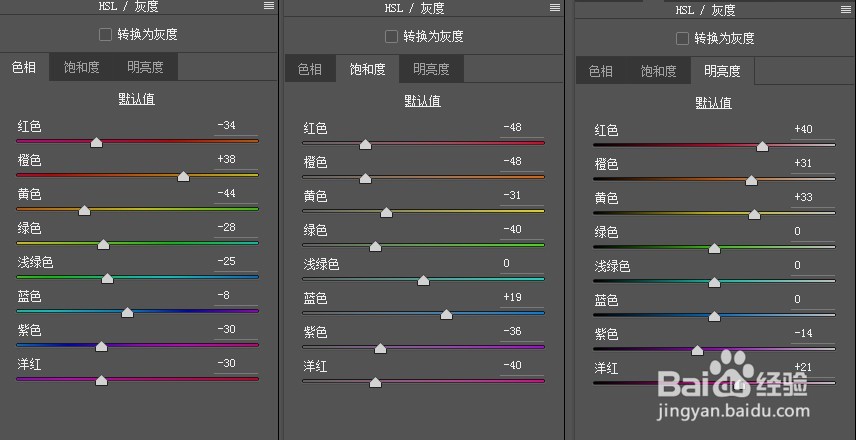Screen dimensions: 856x440
Task: Select the 色相 tab in the left panel
Action: (x=24, y=67)
